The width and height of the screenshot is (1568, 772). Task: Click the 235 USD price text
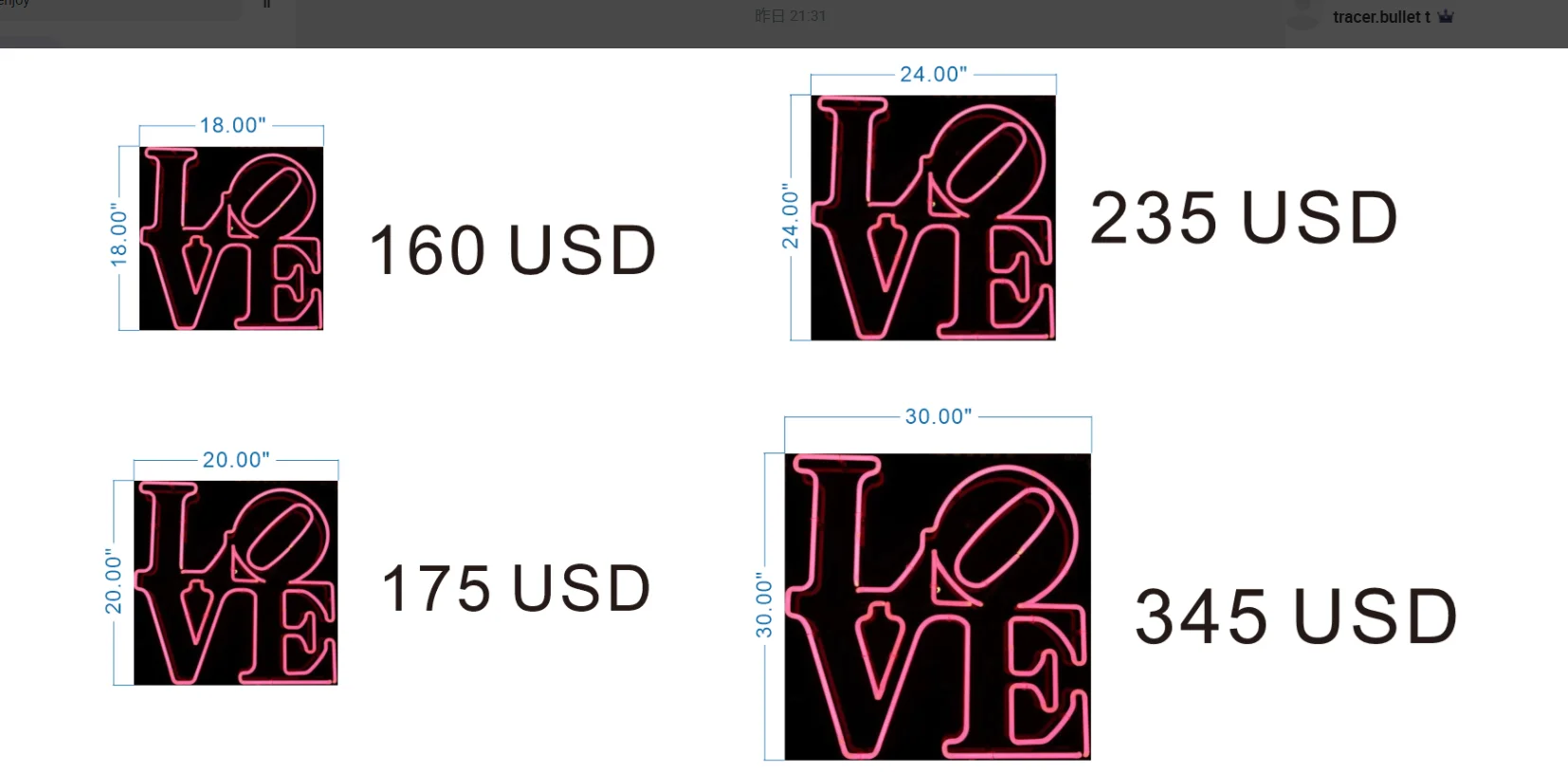pos(1244,218)
